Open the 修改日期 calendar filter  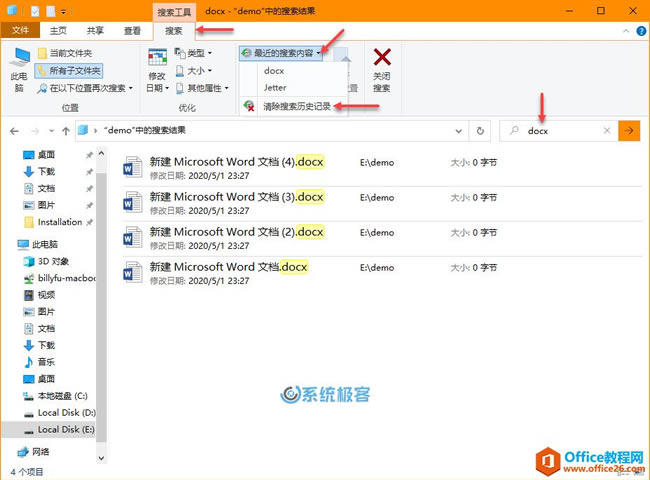point(158,70)
